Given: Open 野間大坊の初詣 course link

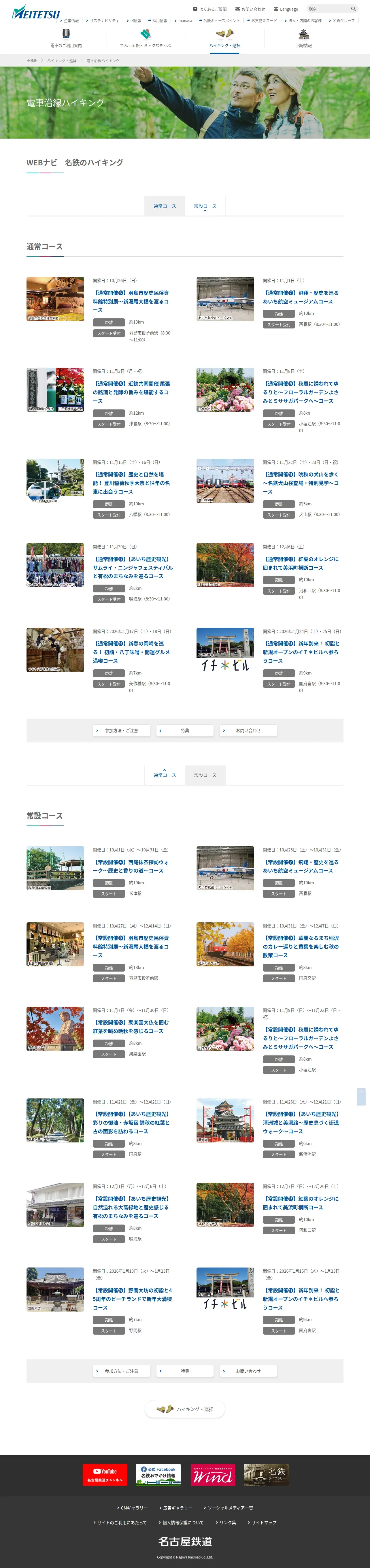Looking at the screenshot, I should click(133, 1299).
